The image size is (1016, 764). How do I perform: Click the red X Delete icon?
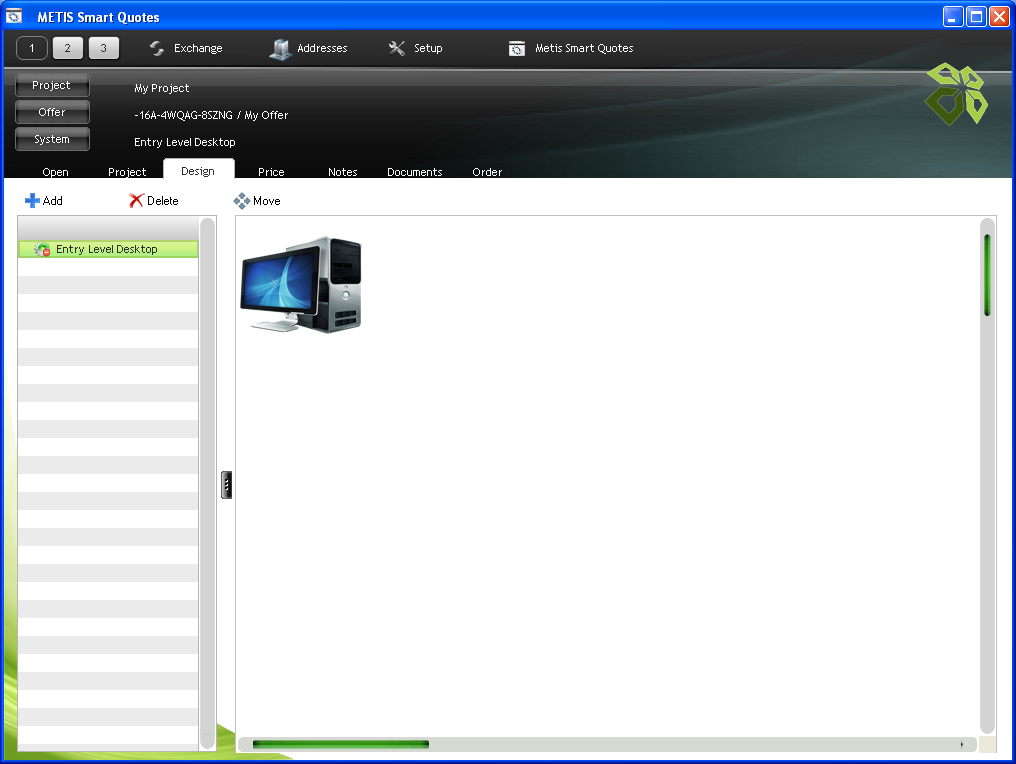(x=136, y=201)
